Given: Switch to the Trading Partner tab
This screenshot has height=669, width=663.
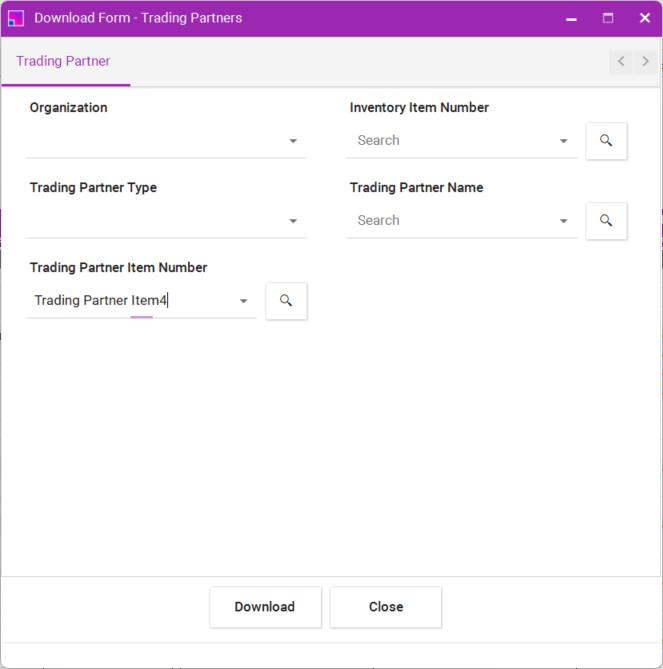Looking at the screenshot, I should coord(63,62).
